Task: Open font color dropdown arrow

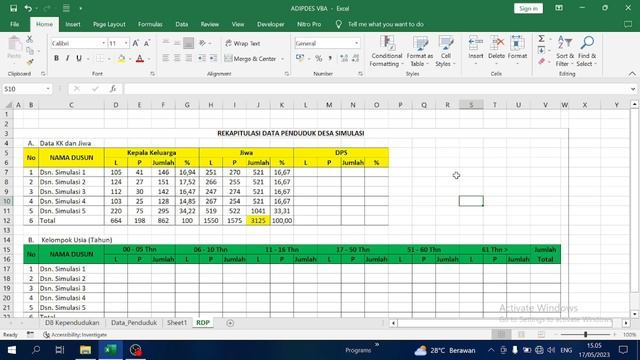Action: pyautogui.click(x=149, y=59)
